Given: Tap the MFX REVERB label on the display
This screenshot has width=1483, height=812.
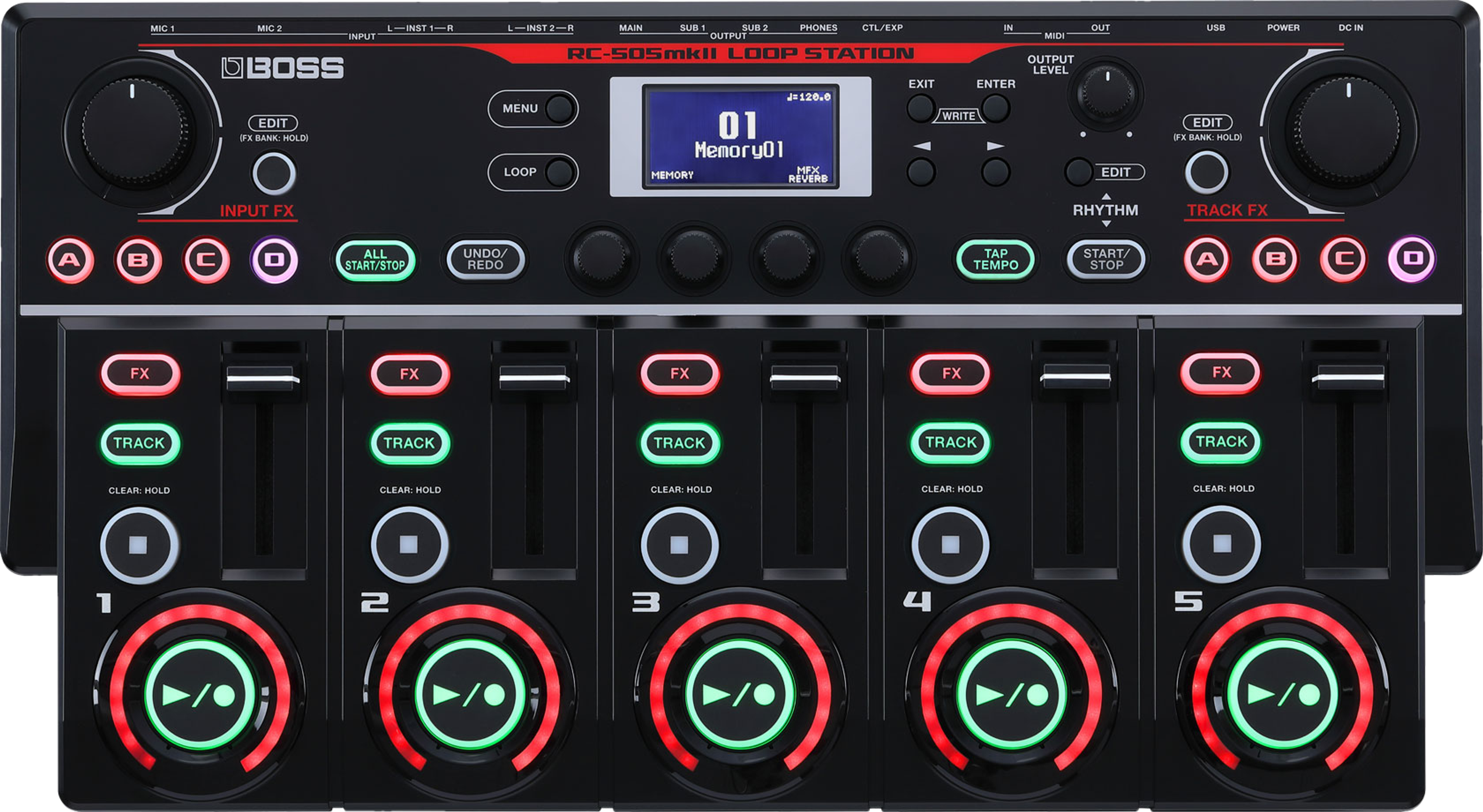Looking at the screenshot, I should pos(808,175).
